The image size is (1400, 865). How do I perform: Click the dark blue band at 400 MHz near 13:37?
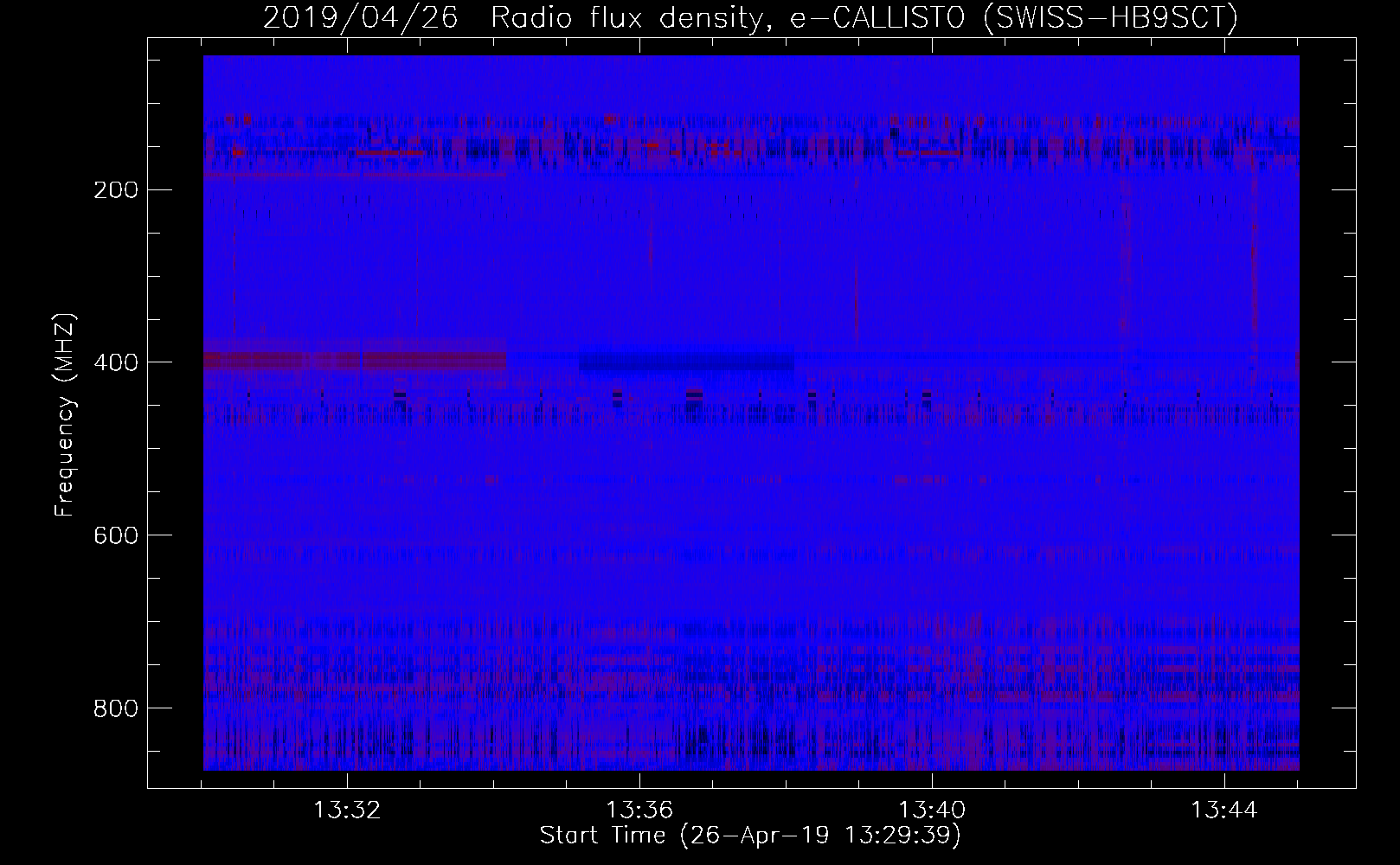[686, 362]
